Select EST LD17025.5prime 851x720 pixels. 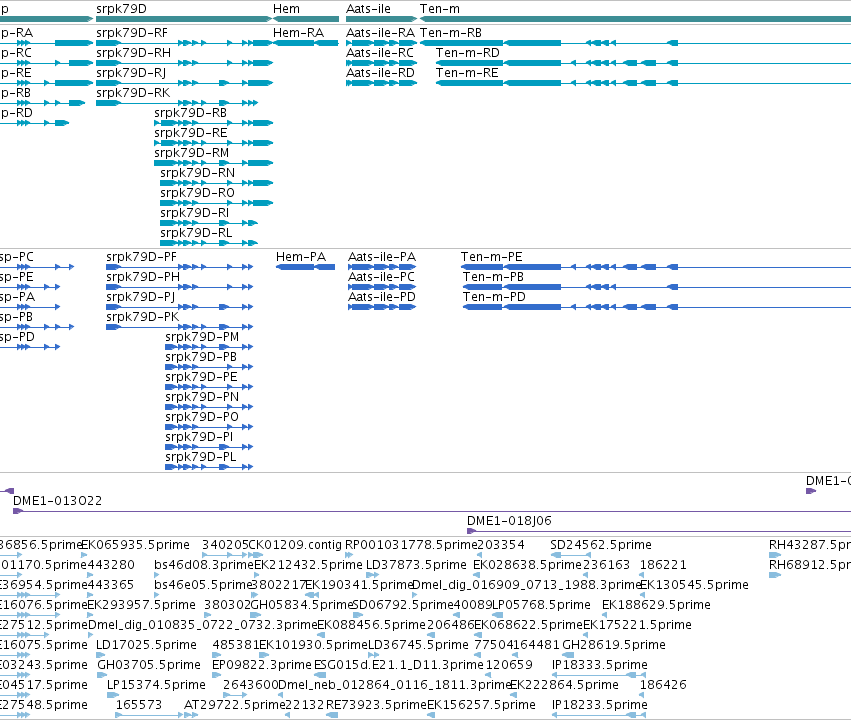[146, 646]
